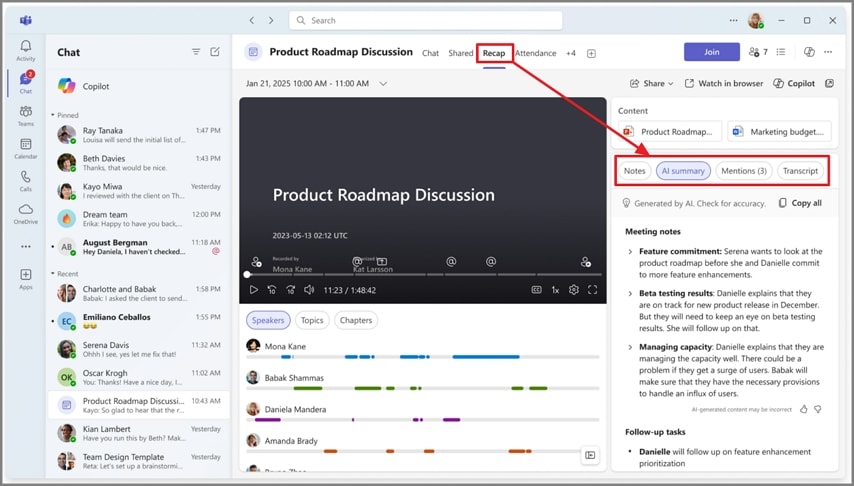Seek along the video progress bar

423,275
